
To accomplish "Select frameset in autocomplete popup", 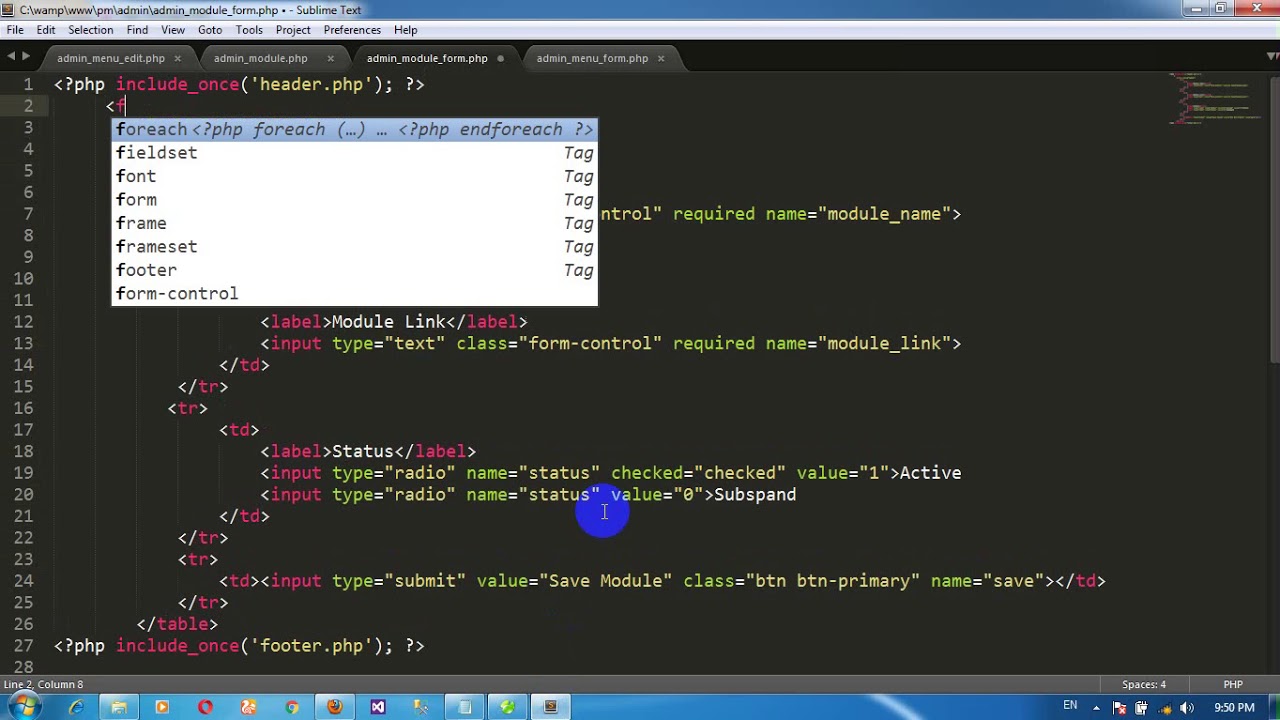I will pos(354,247).
